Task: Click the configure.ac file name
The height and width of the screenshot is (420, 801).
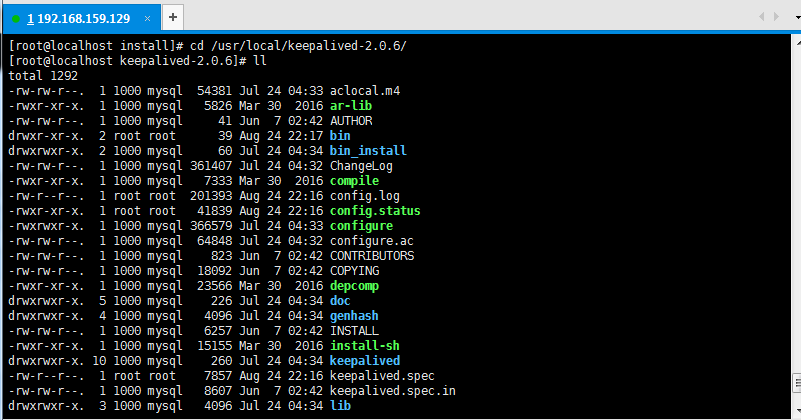Action: tap(372, 241)
